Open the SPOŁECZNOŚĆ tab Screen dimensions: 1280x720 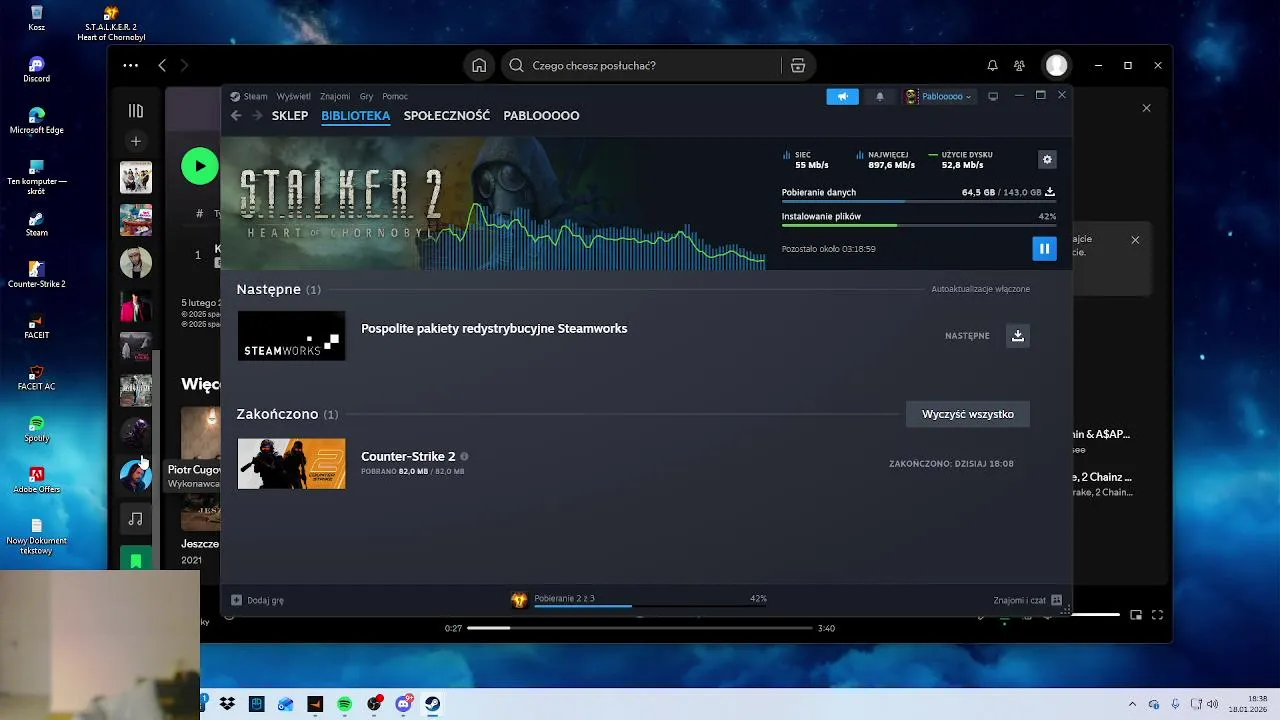447,116
